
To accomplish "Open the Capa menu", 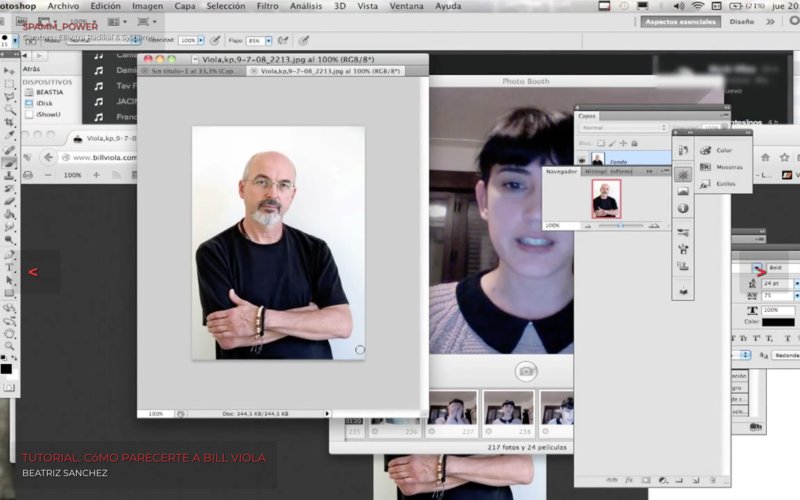I will coord(185,6).
